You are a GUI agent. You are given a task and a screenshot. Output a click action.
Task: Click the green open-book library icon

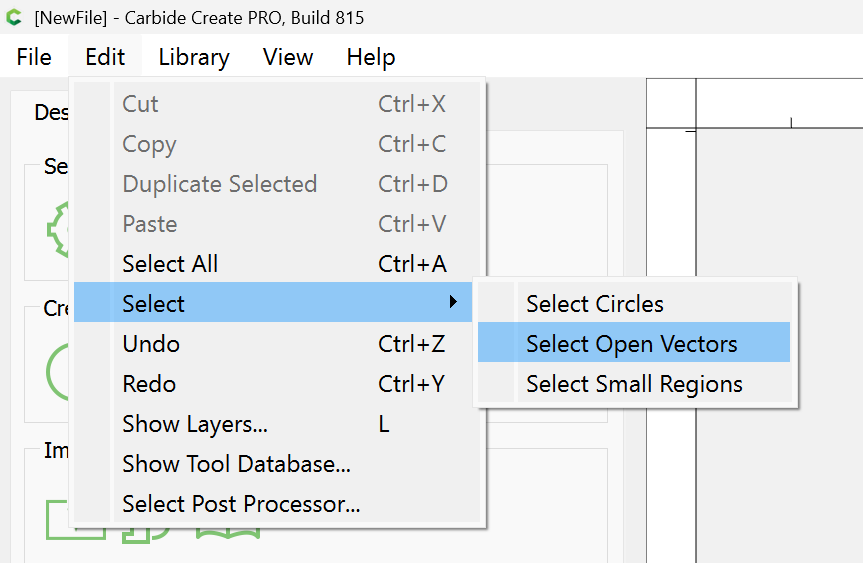(x=228, y=533)
